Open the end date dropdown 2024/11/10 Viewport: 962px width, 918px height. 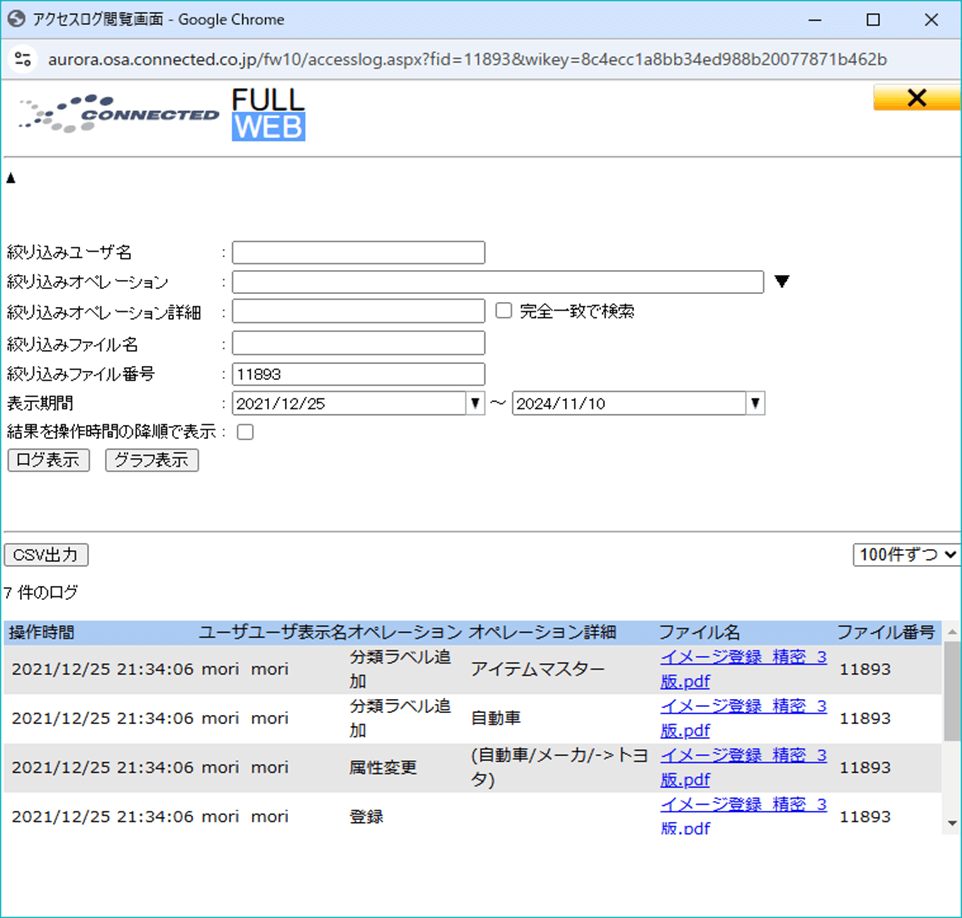(756, 404)
